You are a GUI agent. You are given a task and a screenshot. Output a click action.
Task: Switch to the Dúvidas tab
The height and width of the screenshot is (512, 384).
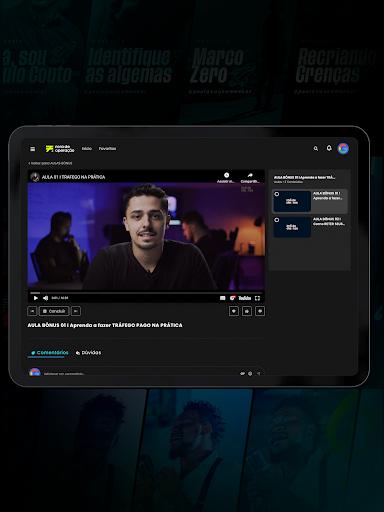(x=88, y=353)
